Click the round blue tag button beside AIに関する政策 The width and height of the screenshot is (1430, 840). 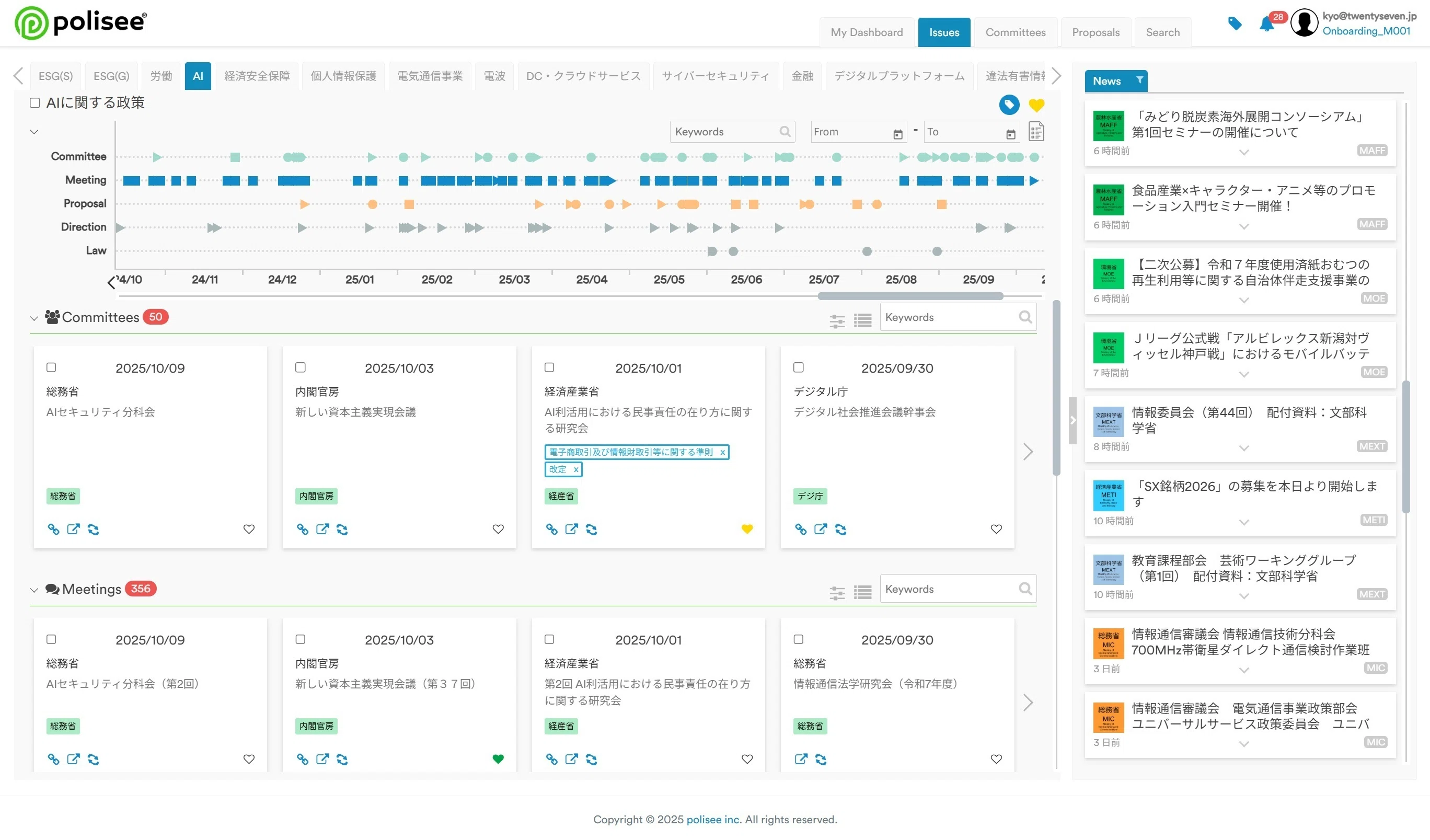[1008, 105]
